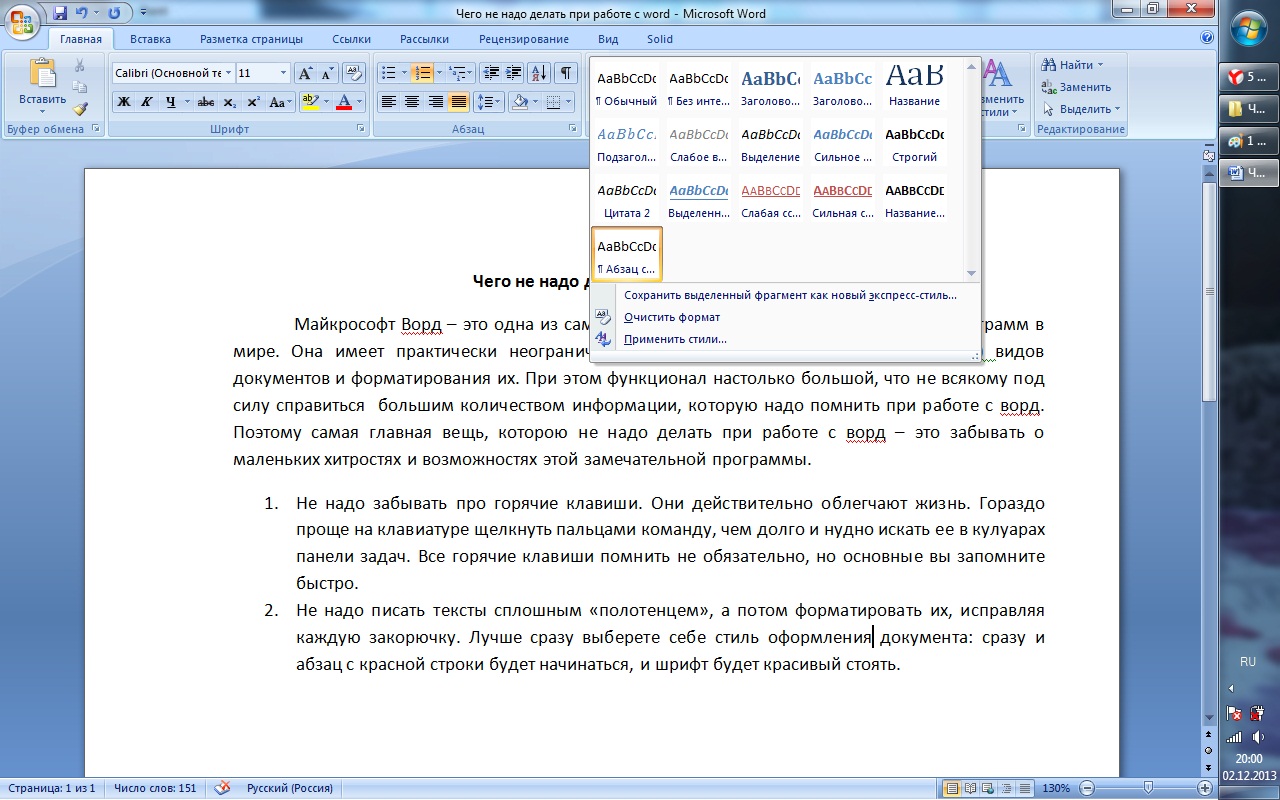Copy selection using the copy icon
Viewport: 1280px width, 800px height.
pos(80,87)
